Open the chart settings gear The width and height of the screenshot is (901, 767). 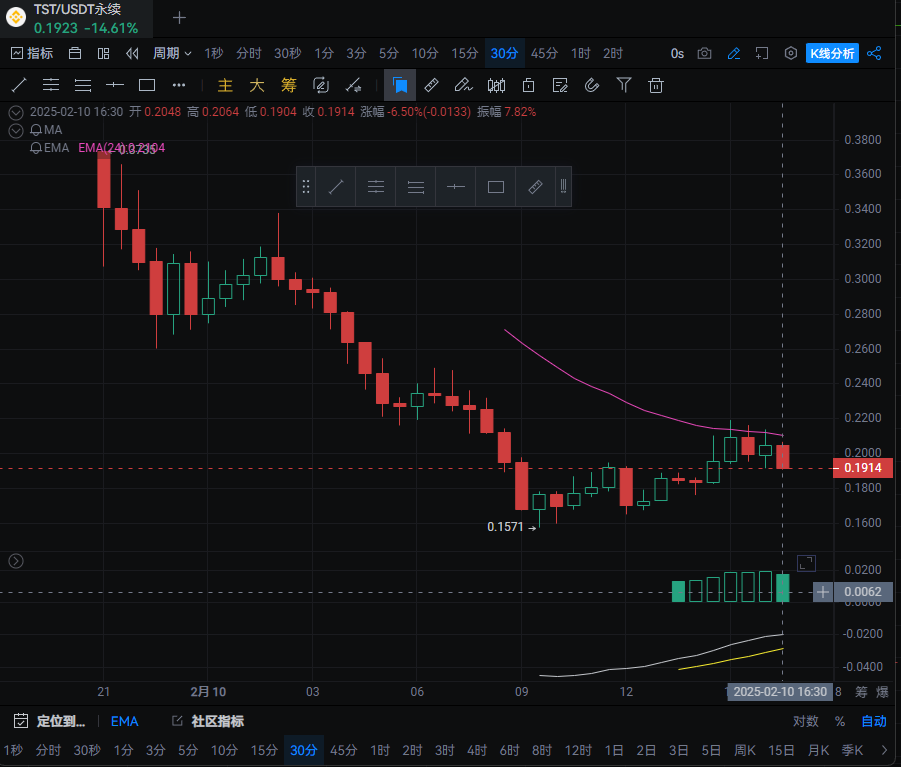[789, 53]
